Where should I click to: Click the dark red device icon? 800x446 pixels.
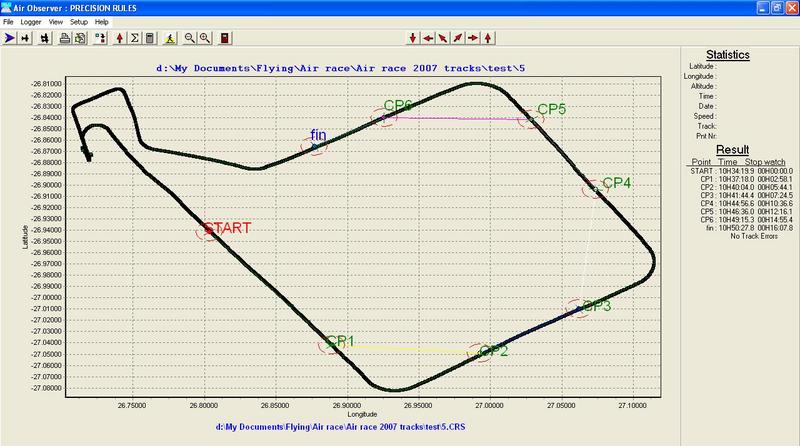click(226, 38)
